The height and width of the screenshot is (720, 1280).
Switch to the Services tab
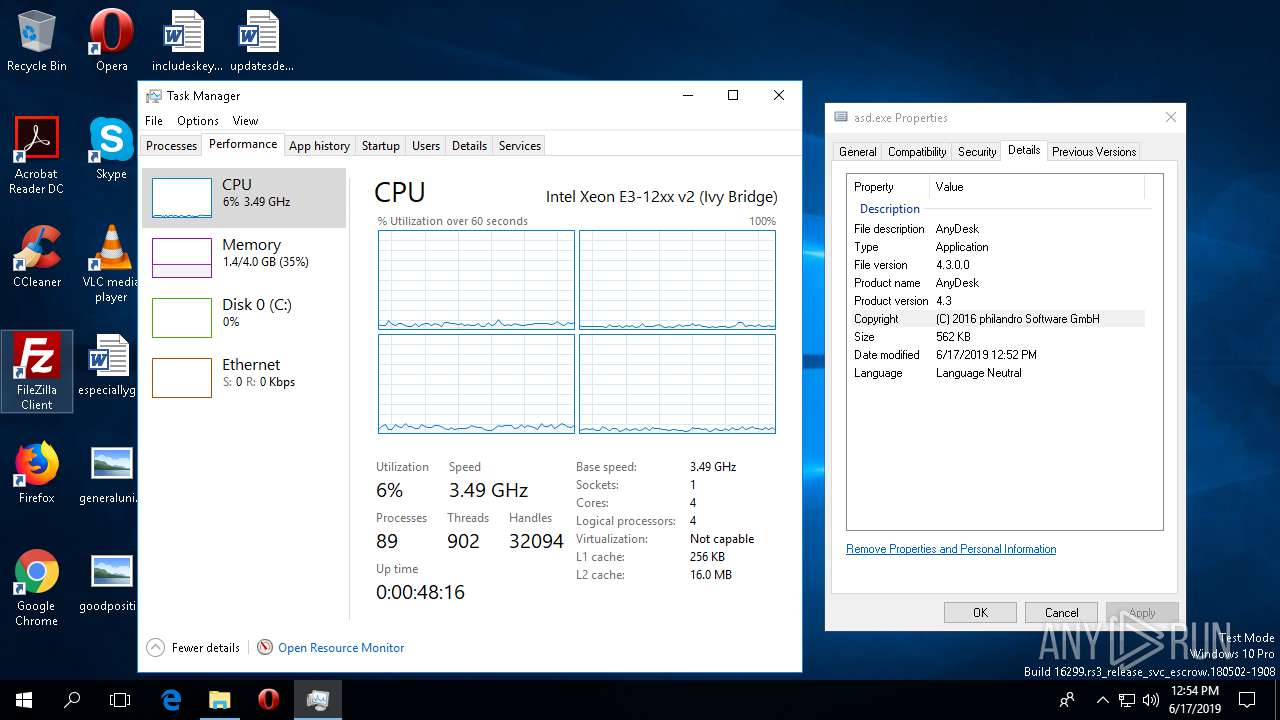520,146
